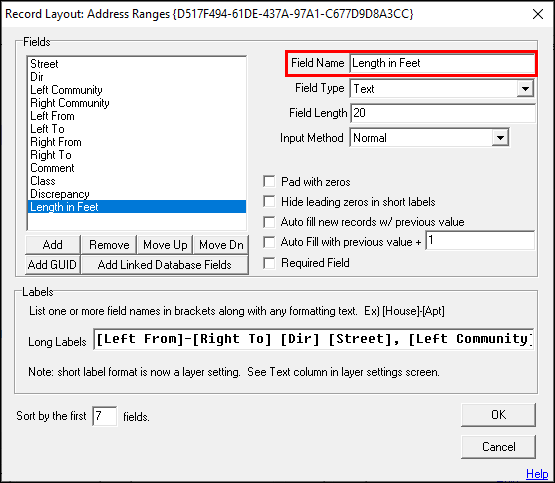The height and width of the screenshot is (483, 555).
Task: Select Left From field row
Action: click(137, 116)
